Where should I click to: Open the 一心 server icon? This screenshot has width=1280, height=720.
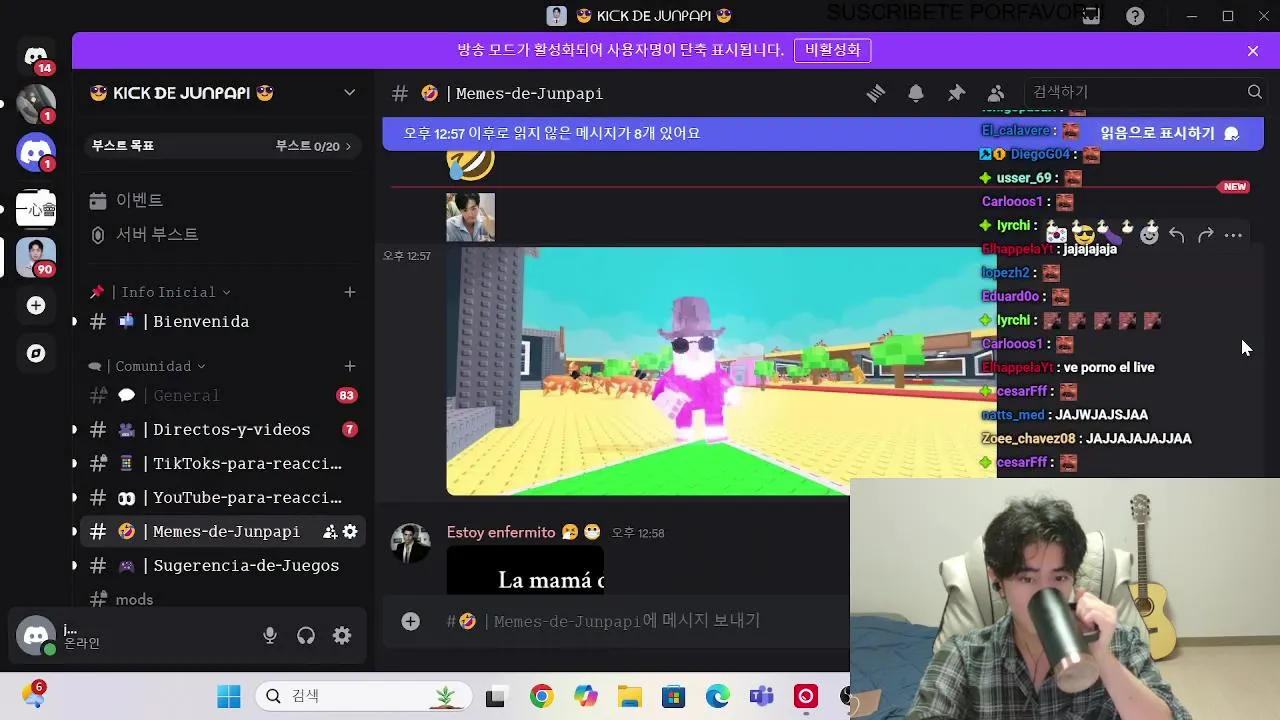(x=36, y=209)
